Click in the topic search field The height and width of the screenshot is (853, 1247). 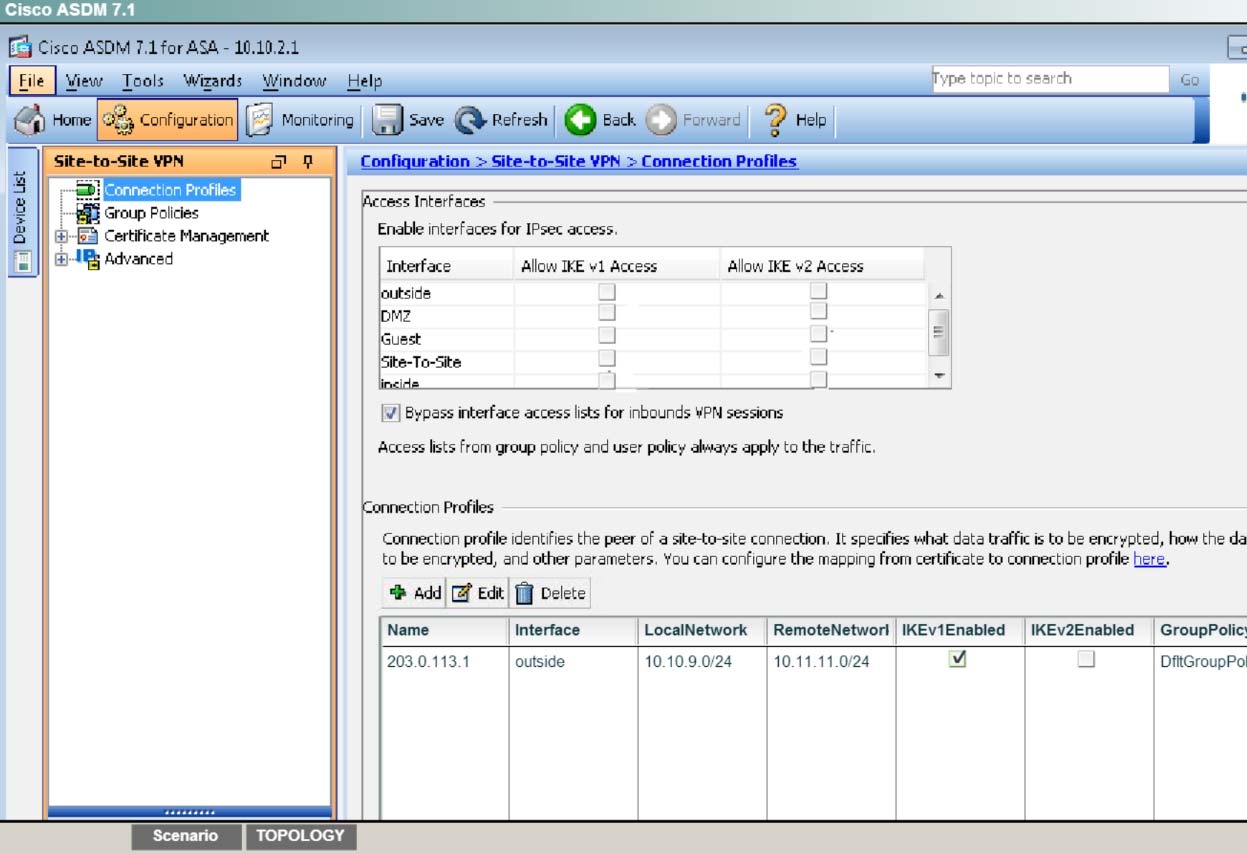point(1049,79)
